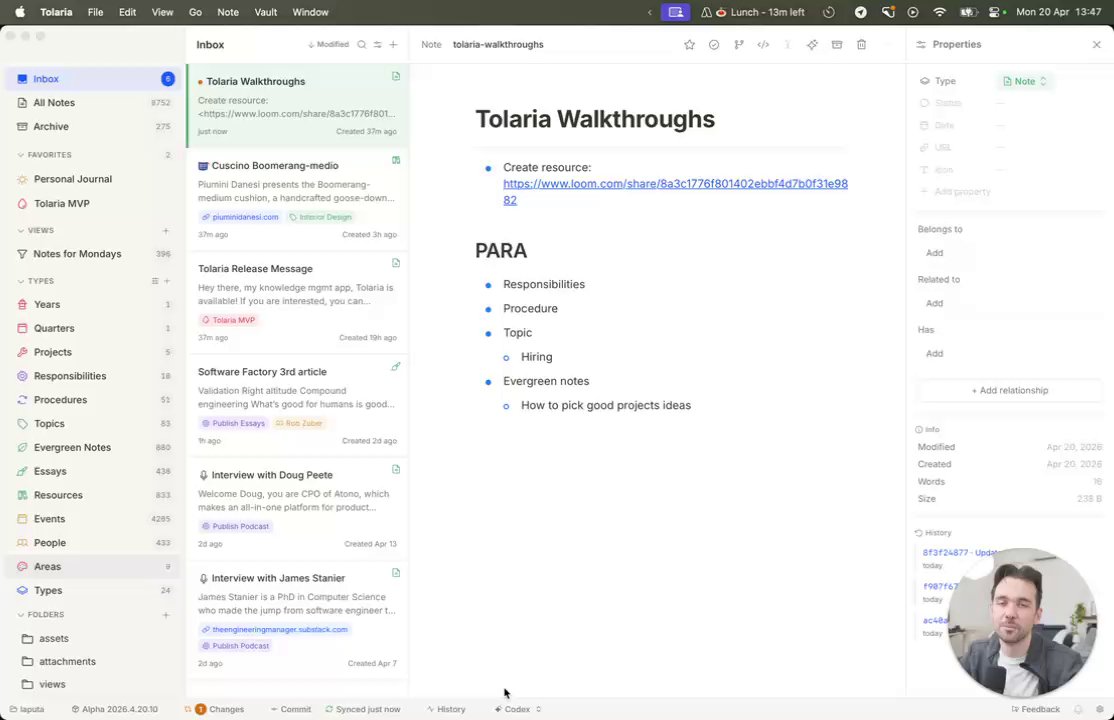Viewport: 1114px width, 720px height.
Task: Click Synced just now status
Action: click(x=362, y=709)
